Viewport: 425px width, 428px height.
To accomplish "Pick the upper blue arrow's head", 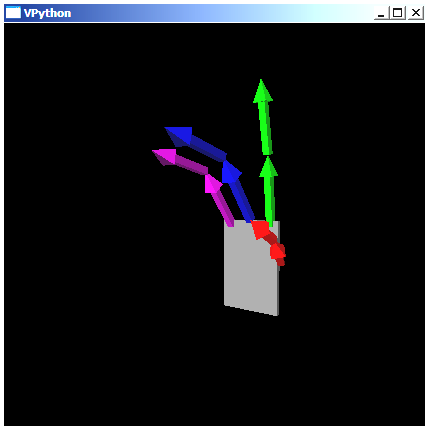I will pyautogui.click(x=179, y=136).
